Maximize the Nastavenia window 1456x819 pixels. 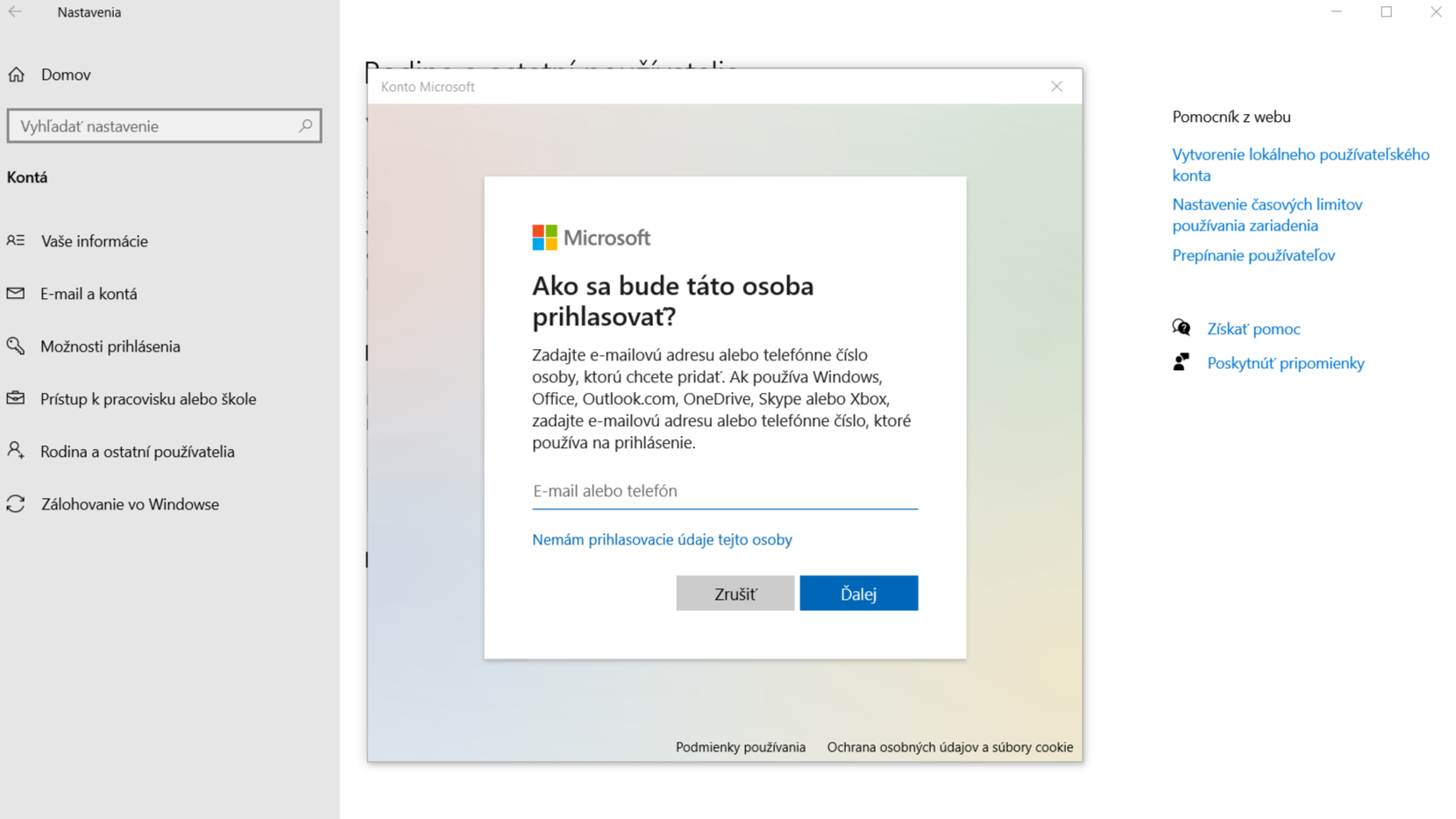point(1386,12)
